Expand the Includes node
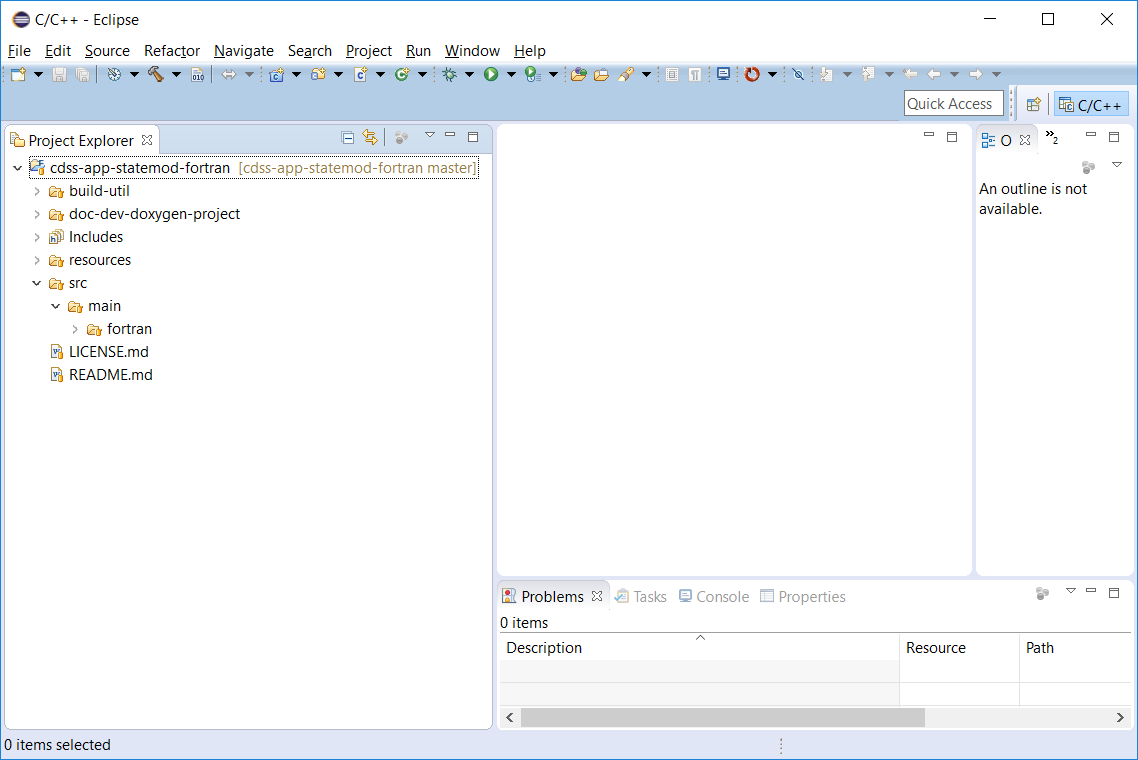The height and width of the screenshot is (760, 1138). pyautogui.click(x=37, y=237)
